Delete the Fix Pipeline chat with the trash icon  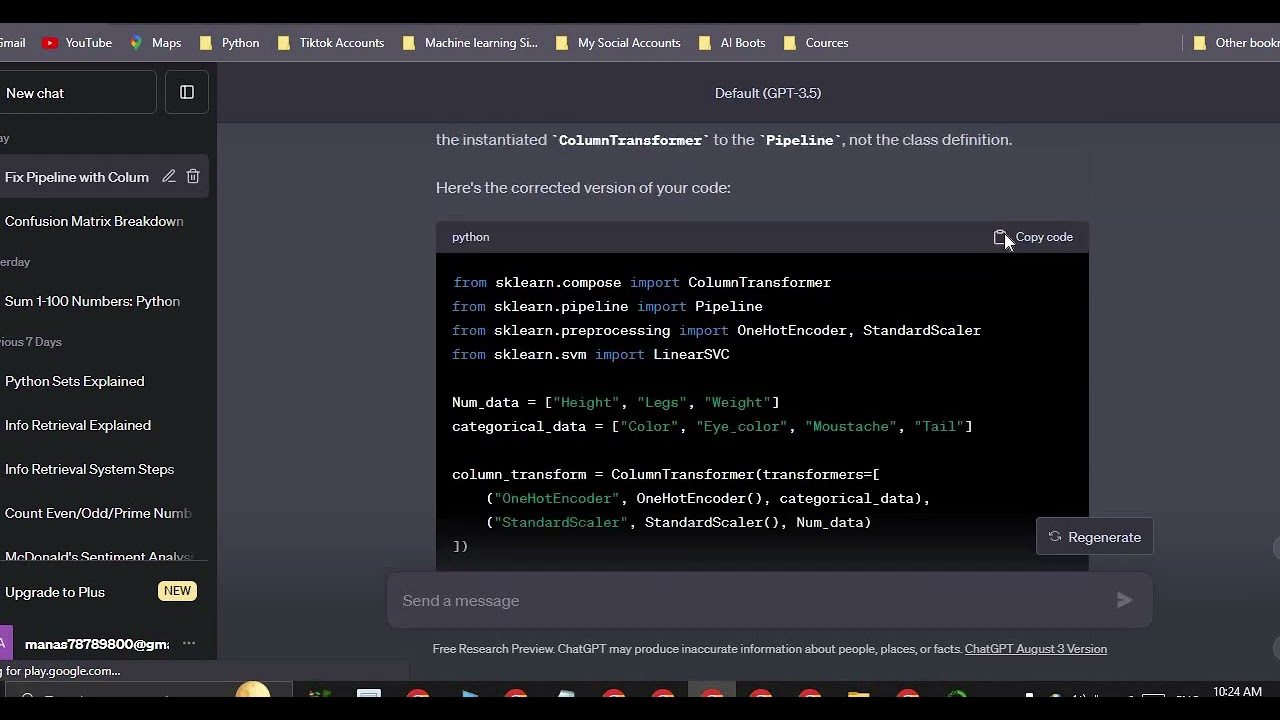click(x=193, y=176)
